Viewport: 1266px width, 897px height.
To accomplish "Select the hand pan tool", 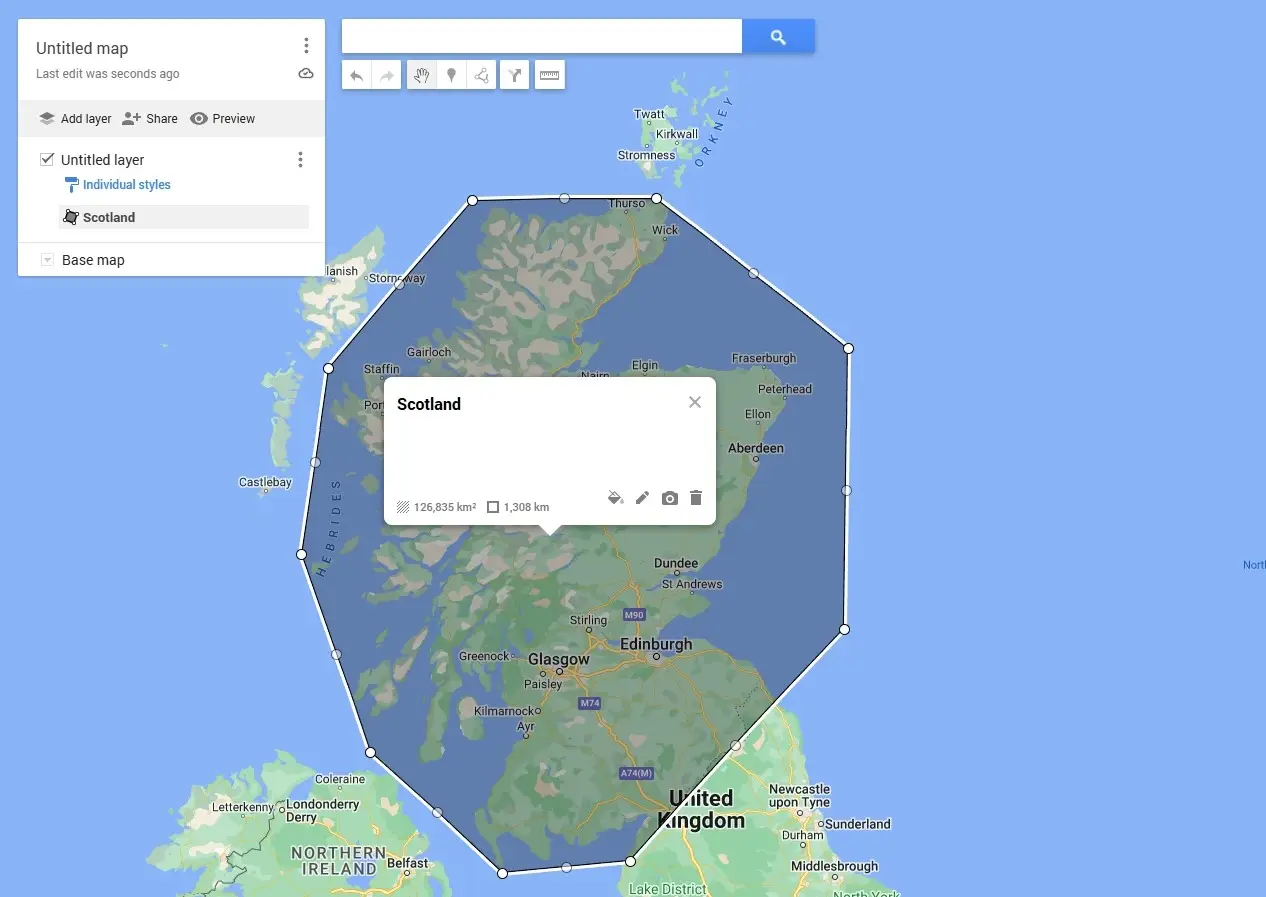I will 421,75.
